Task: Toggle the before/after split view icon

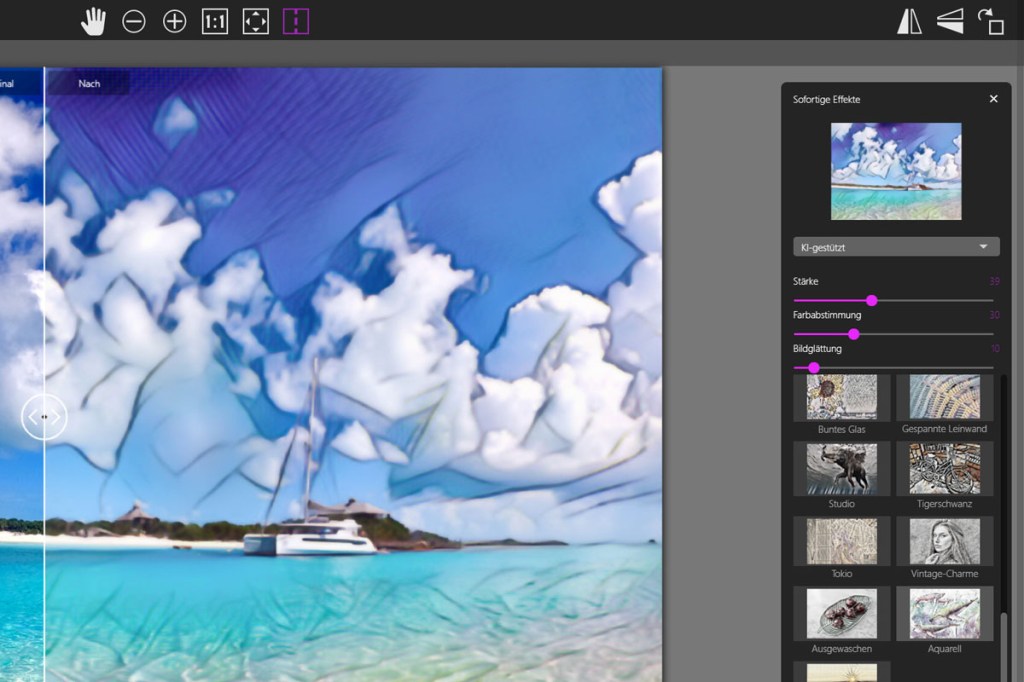Action: click(x=296, y=22)
